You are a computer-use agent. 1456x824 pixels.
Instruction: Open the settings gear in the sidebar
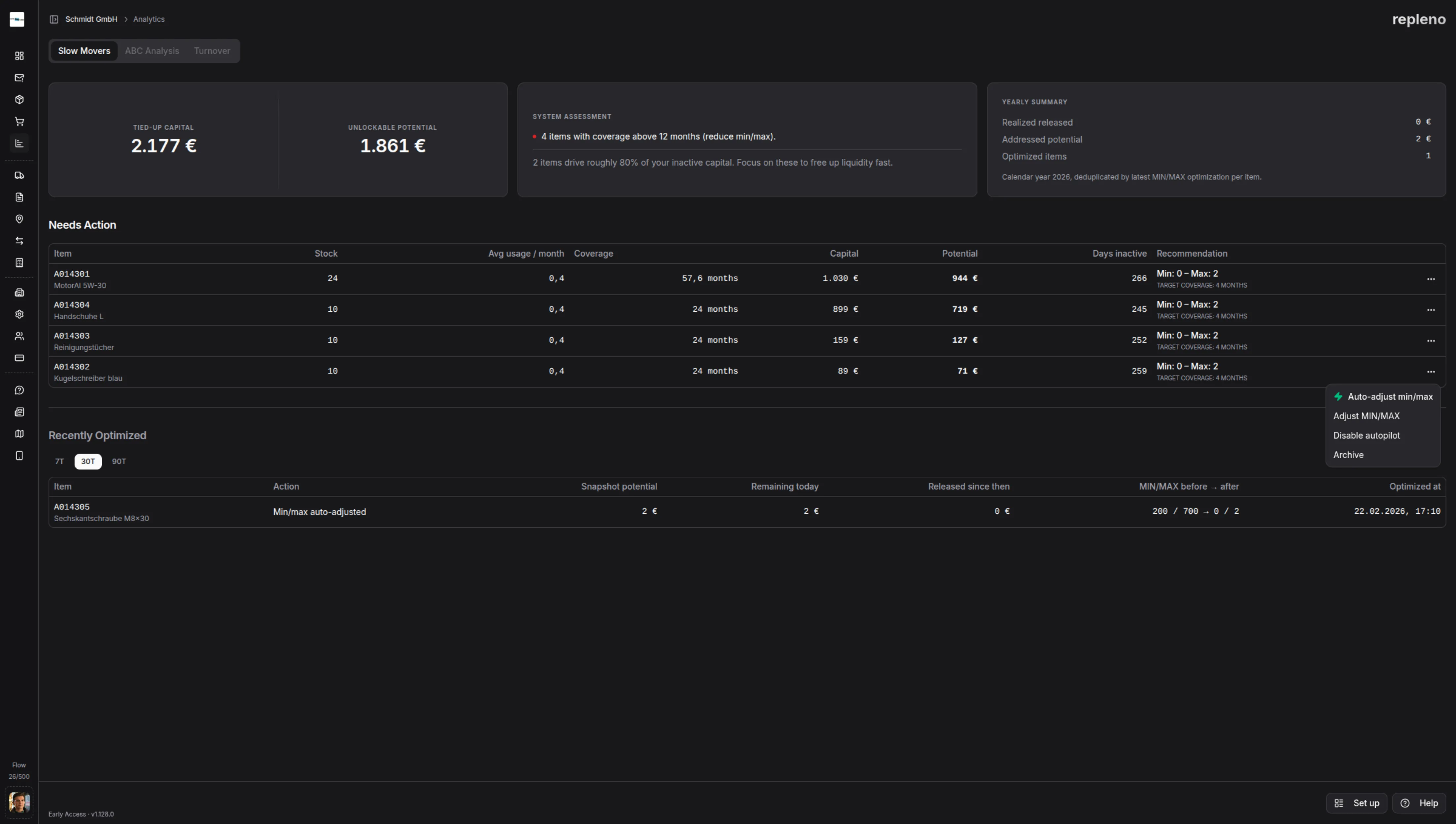(19, 314)
